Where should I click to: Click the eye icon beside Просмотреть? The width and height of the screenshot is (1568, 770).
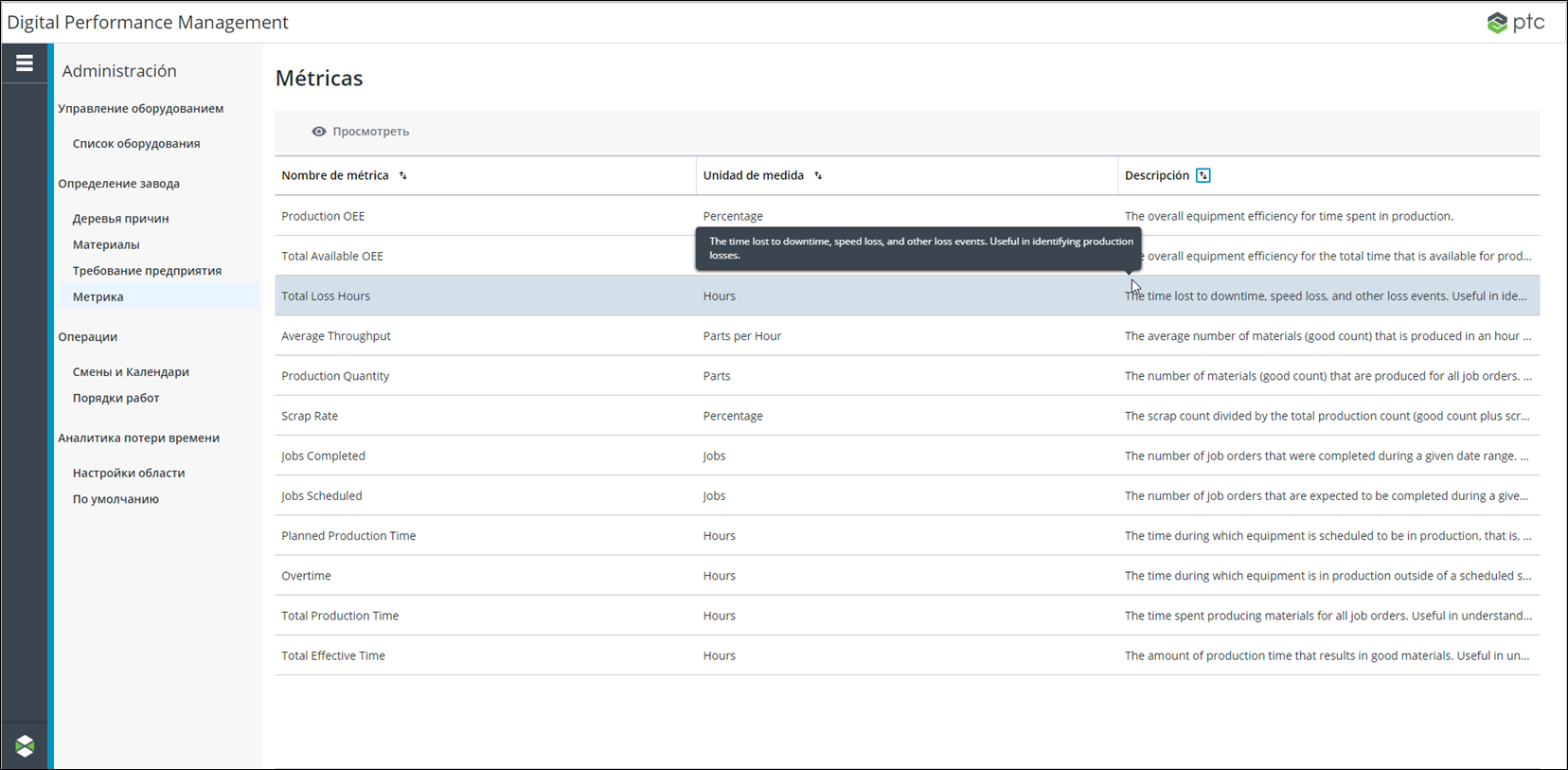click(319, 132)
